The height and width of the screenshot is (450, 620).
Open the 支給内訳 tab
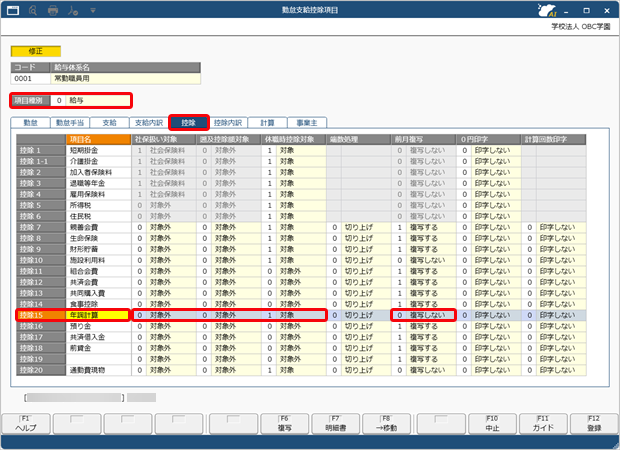[x=148, y=121]
